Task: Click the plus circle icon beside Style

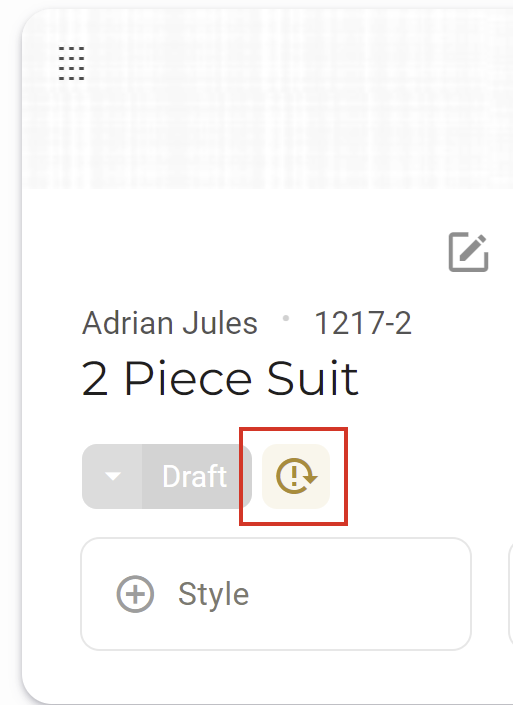Action: [x=135, y=594]
